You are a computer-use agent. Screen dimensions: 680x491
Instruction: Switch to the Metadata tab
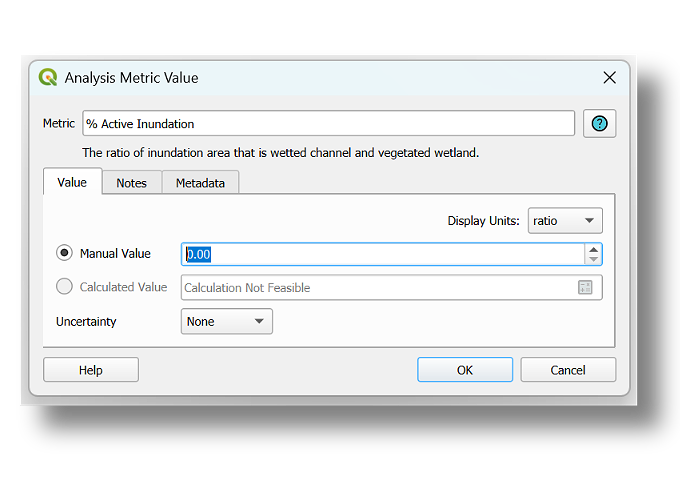click(200, 183)
